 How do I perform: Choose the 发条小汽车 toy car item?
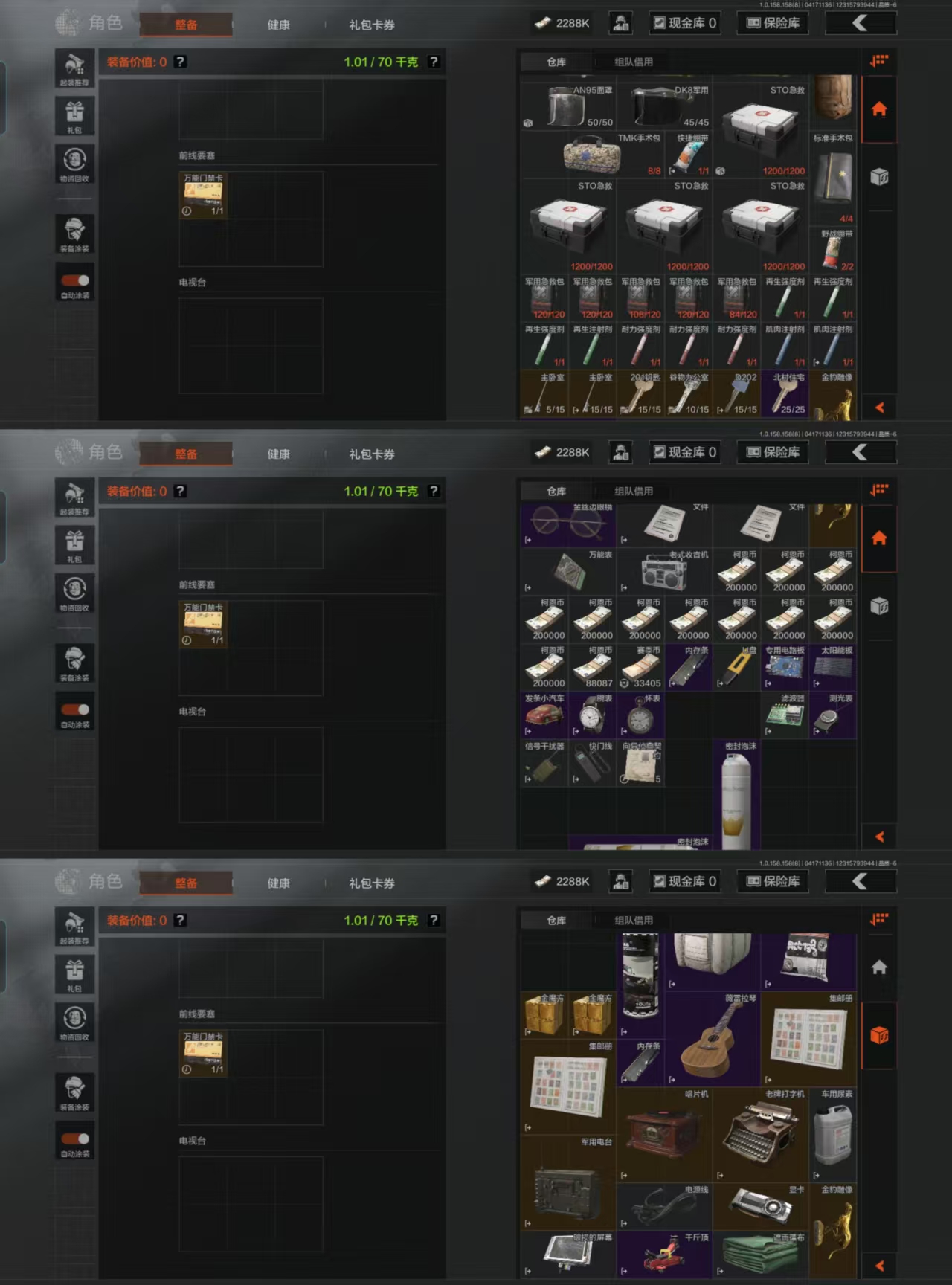click(544, 715)
